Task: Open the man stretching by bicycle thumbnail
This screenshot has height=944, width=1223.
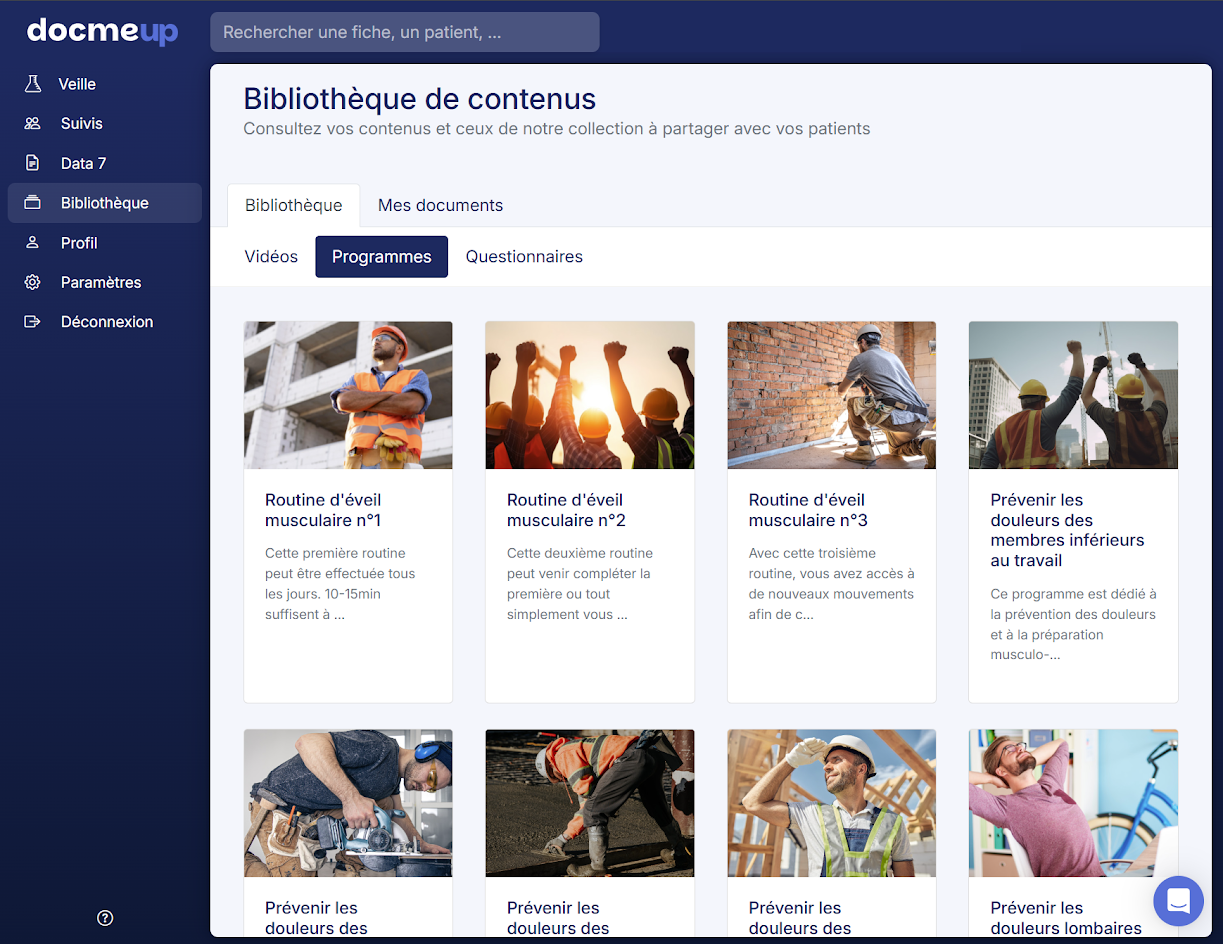Action: [1073, 803]
